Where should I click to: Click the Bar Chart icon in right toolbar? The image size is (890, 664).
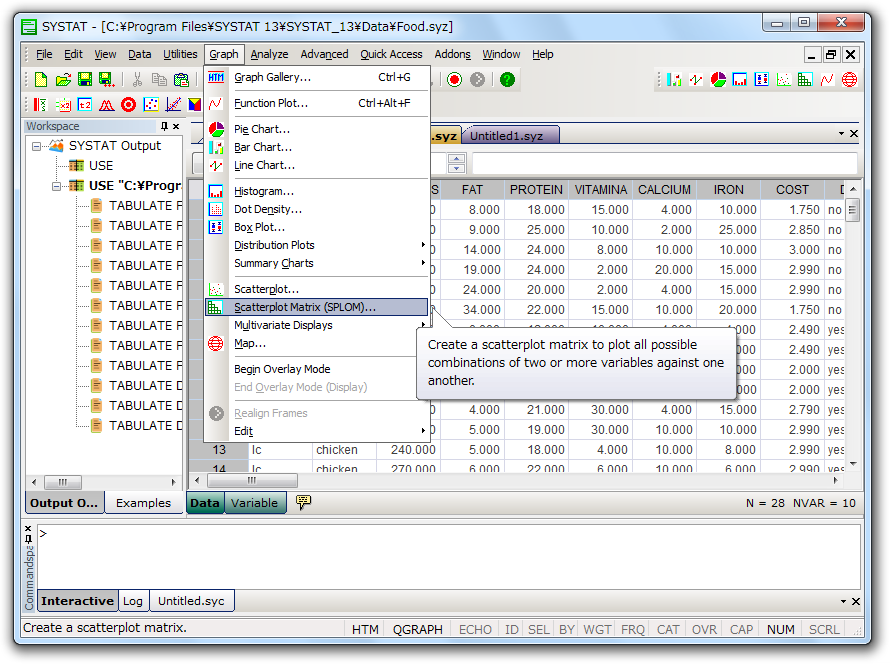click(674, 80)
